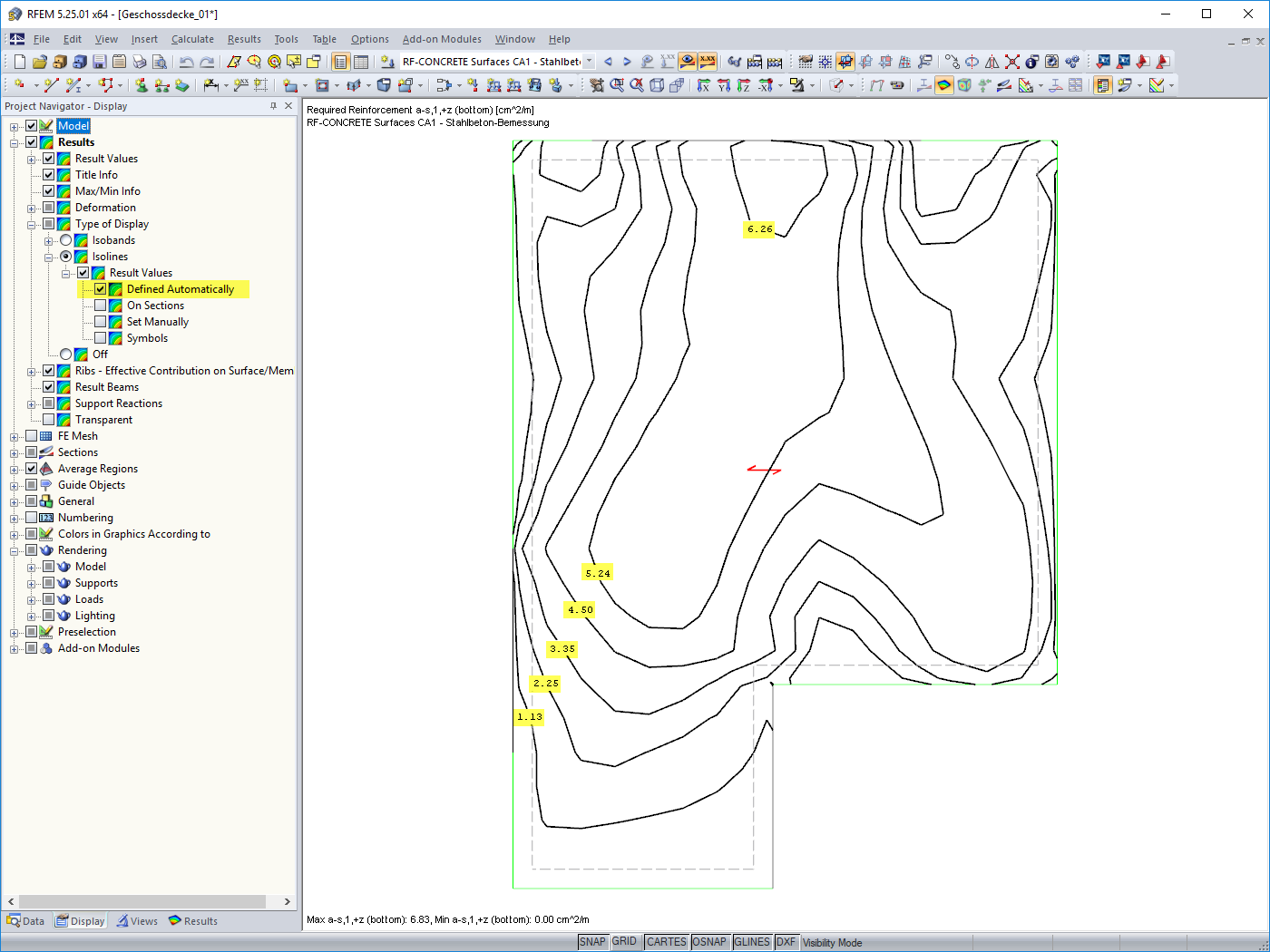Expand the Add-on Modules tree node
Viewport: 1270px width, 952px height.
point(15,648)
